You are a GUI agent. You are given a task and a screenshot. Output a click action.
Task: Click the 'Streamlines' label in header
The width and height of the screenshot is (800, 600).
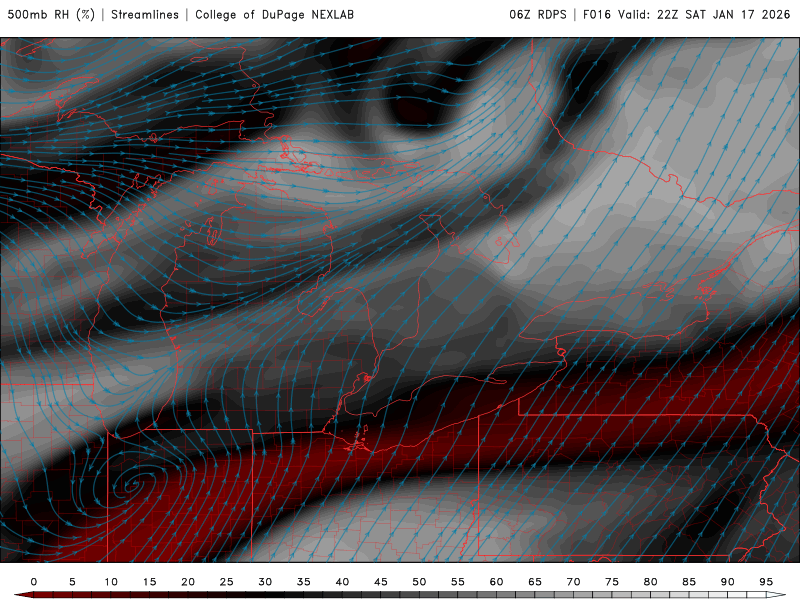coord(145,14)
